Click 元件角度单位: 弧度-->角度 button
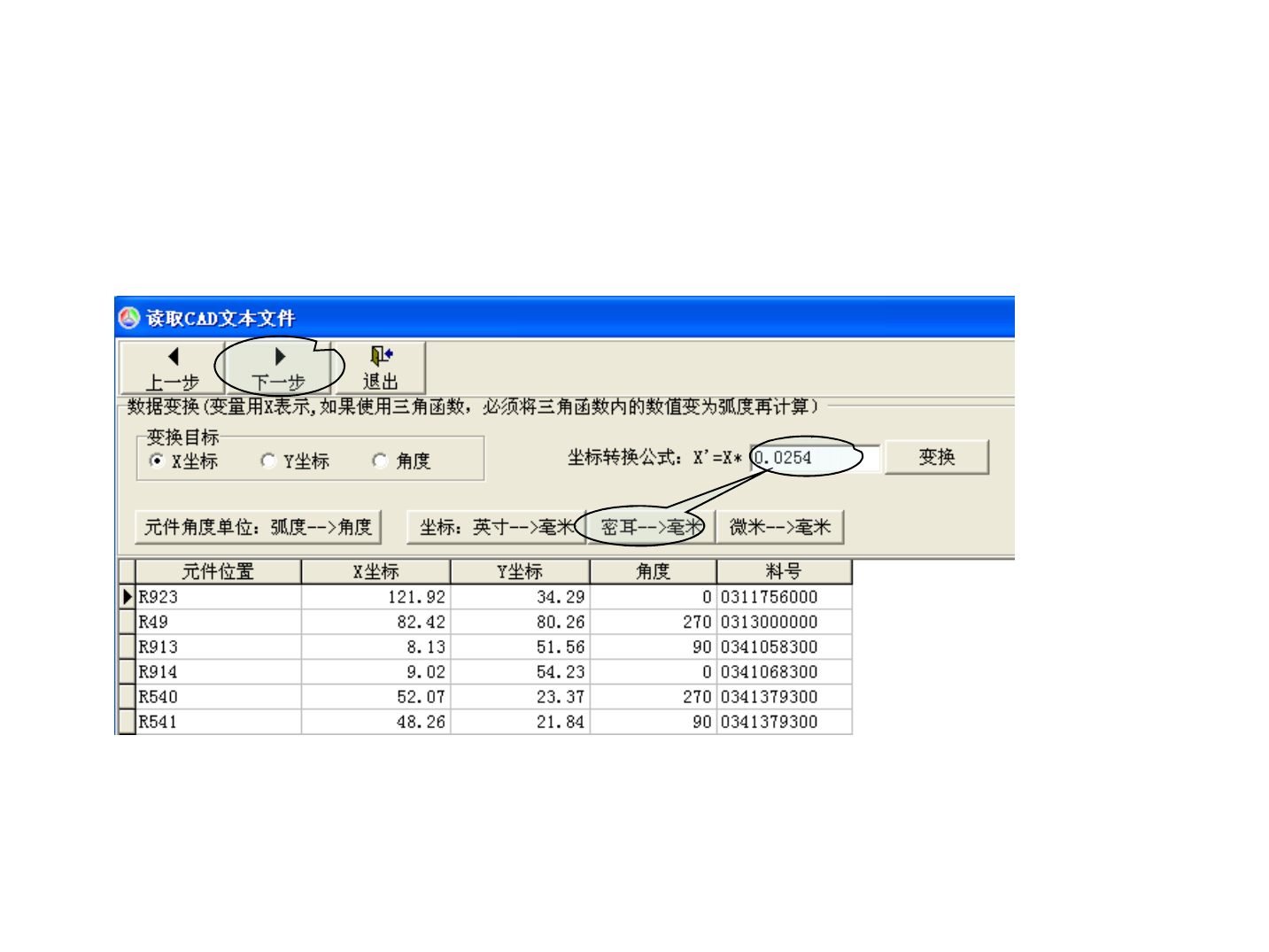The width and height of the screenshot is (1269, 952). (258, 527)
